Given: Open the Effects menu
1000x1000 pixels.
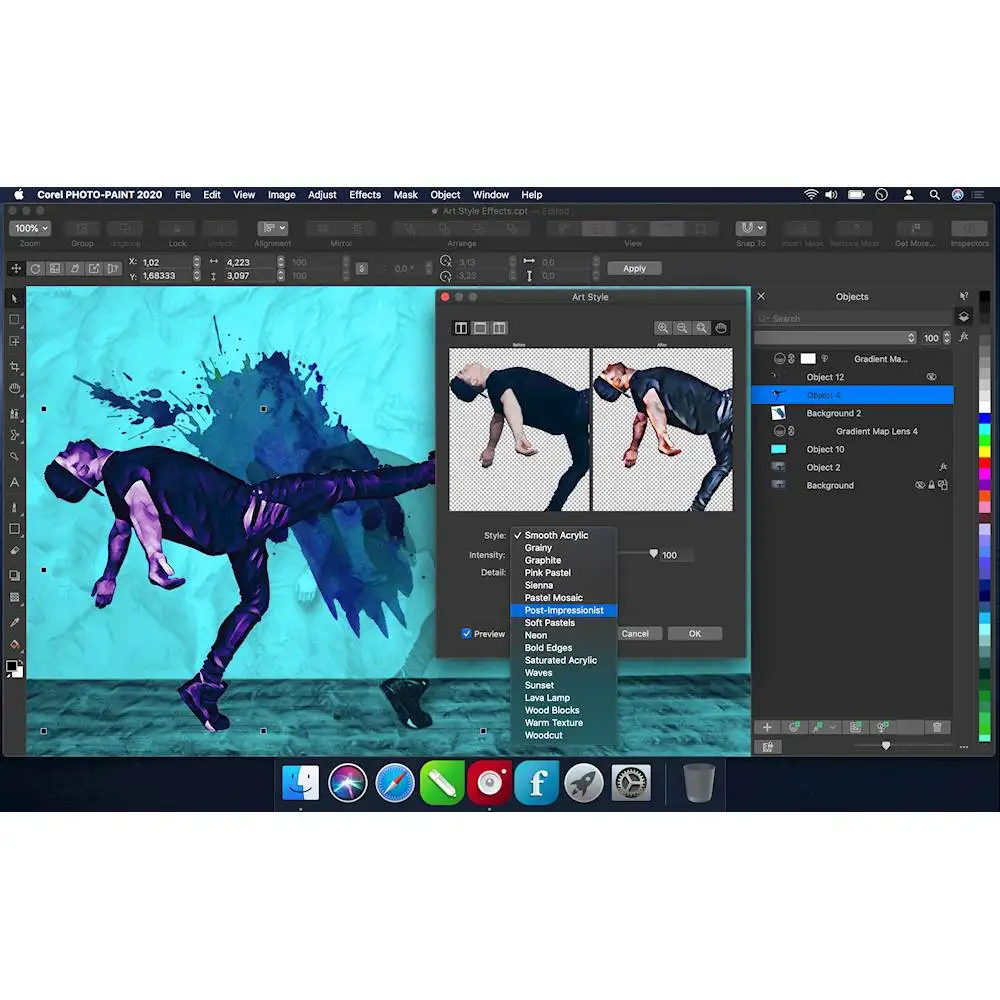Looking at the screenshot, I should click(x=365, y=195).
